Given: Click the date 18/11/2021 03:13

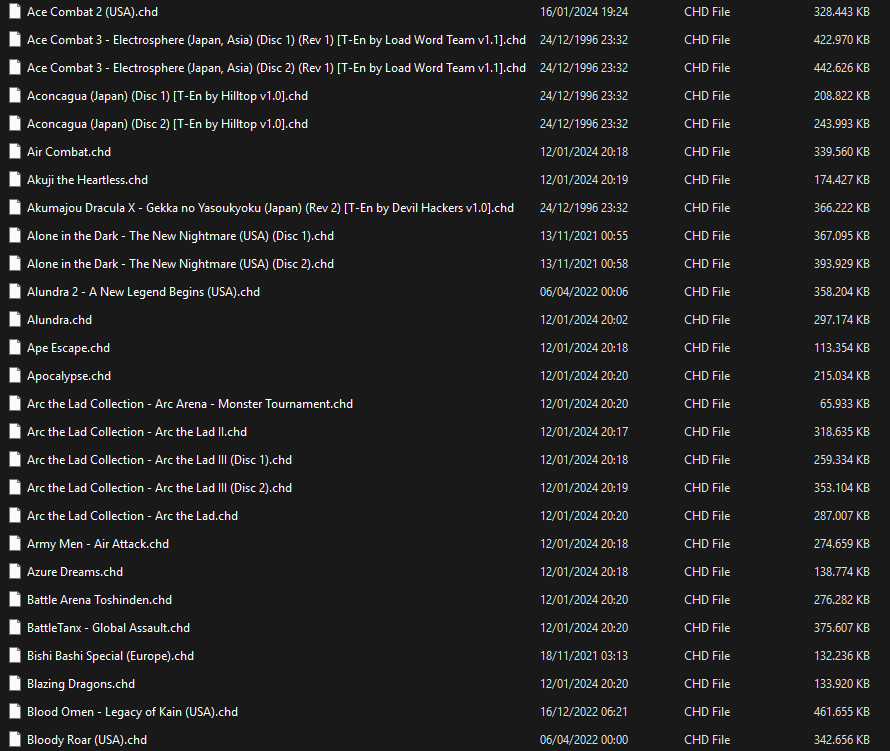Looking at the screenshot, I should [583, 656].
